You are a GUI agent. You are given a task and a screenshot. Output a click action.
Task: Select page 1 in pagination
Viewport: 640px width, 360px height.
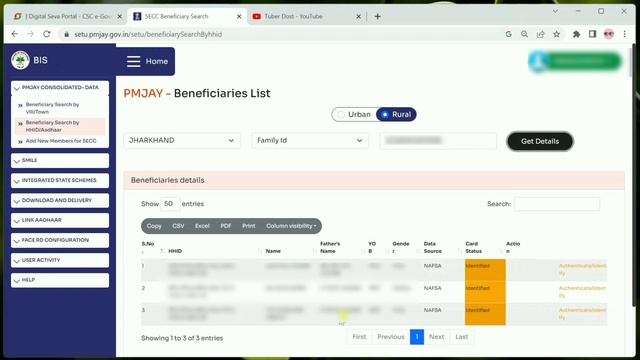(417, 337)
